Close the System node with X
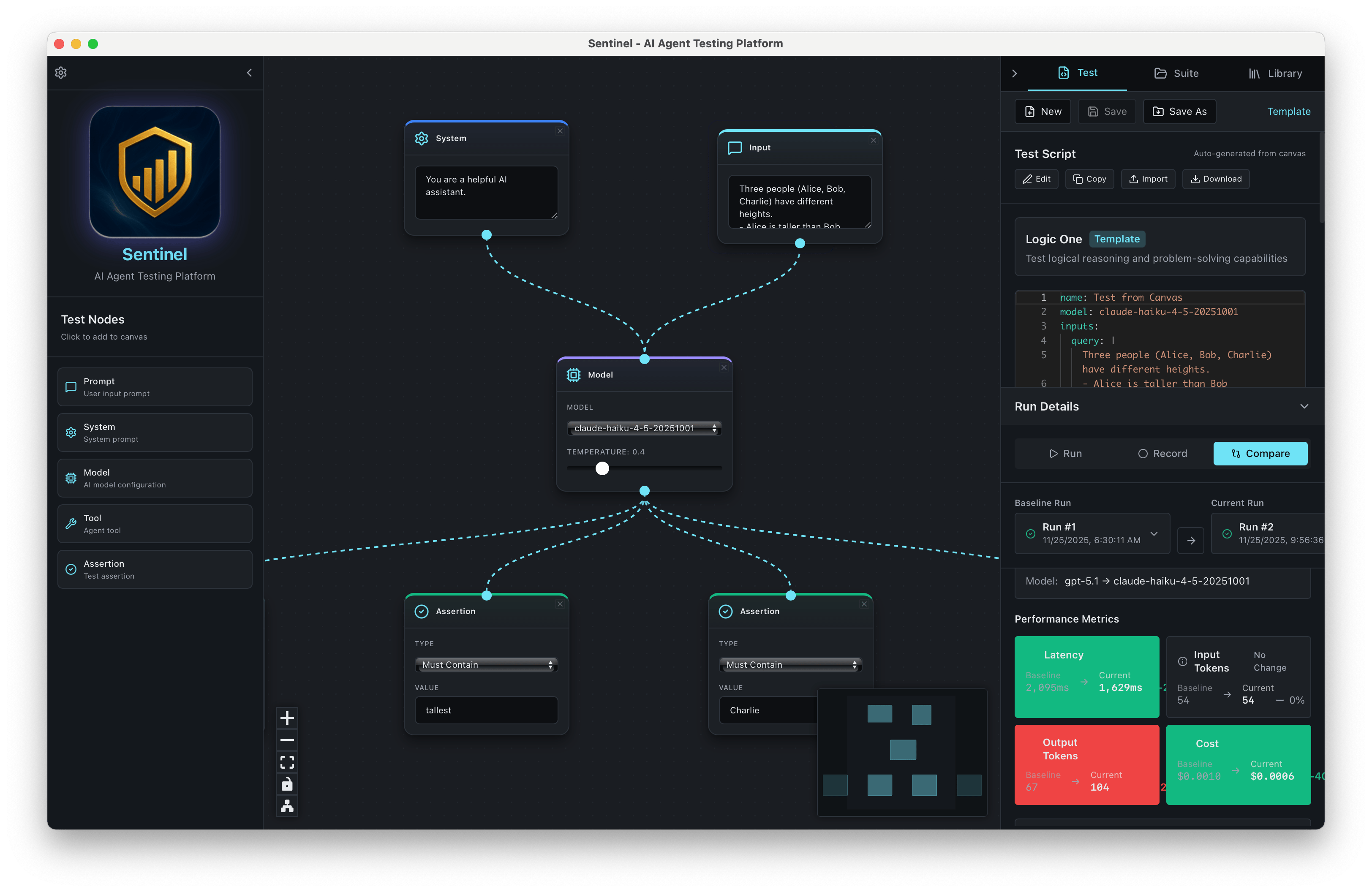Screen dimensions: 1372x892 point(560,131)
